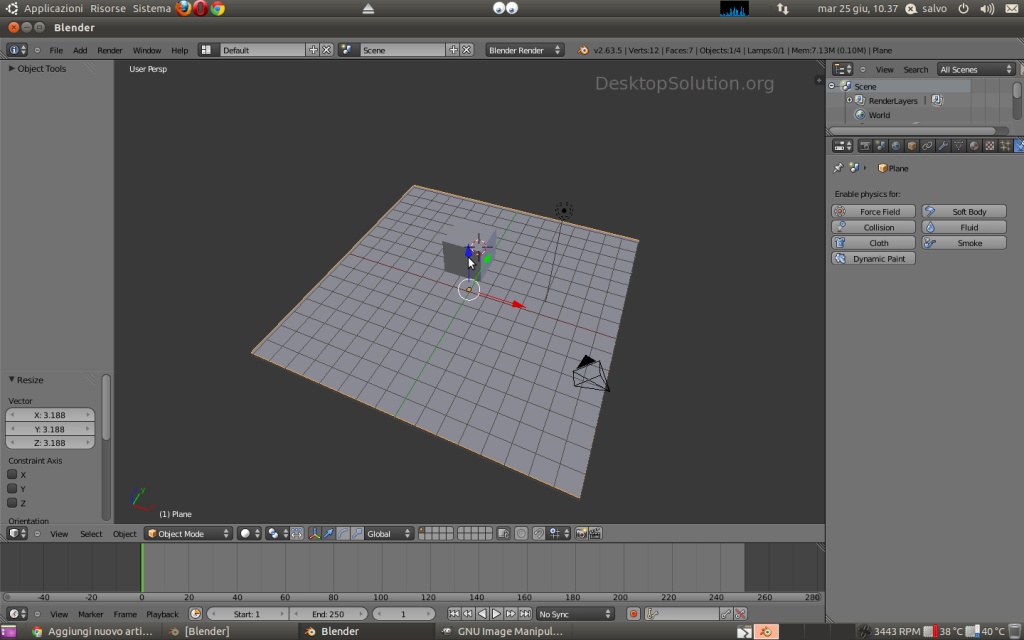
Task: Expand the RenderLayers tree item
Action: point(849,101)
